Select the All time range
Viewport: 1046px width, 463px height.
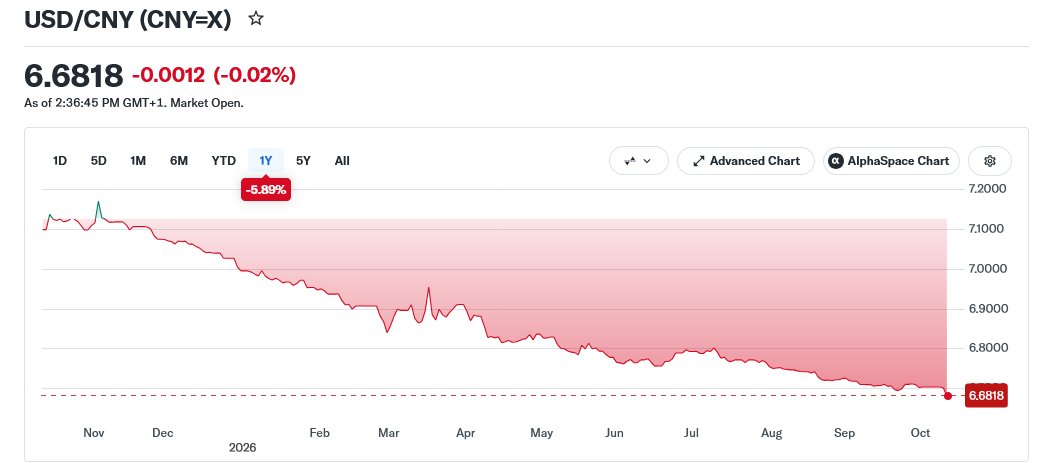342,161
